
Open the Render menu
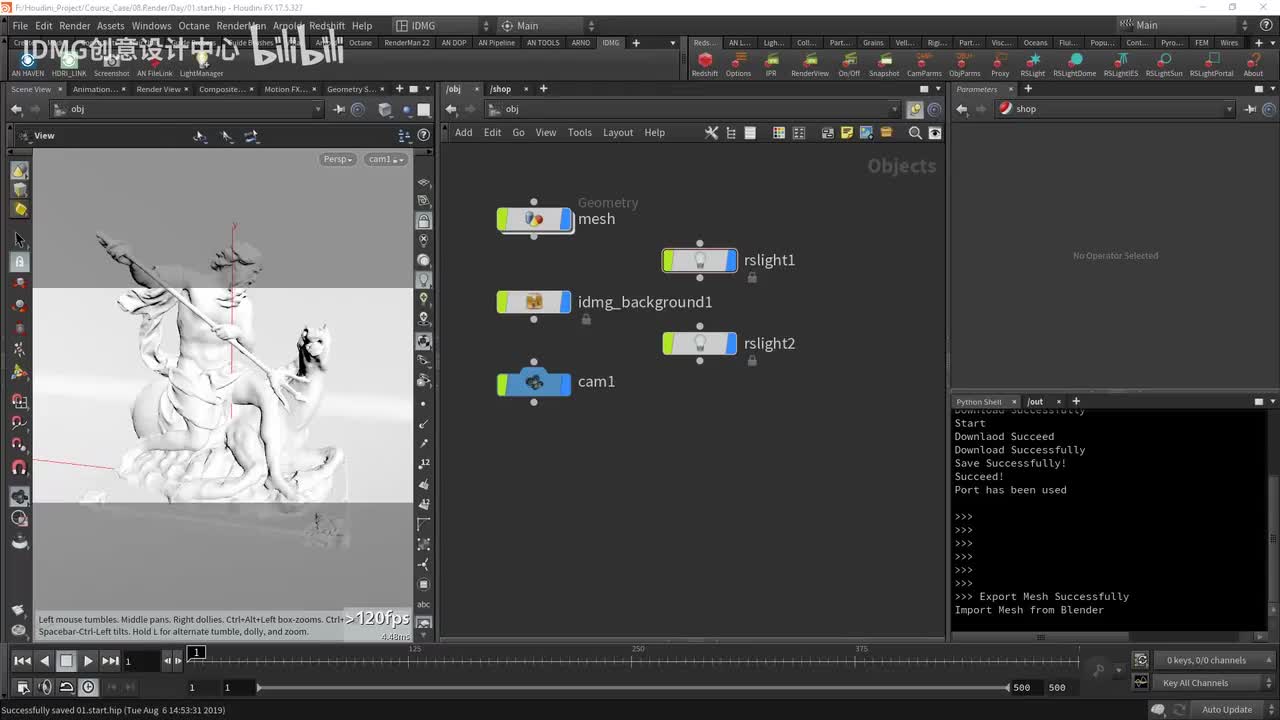[x=75, y=26]
